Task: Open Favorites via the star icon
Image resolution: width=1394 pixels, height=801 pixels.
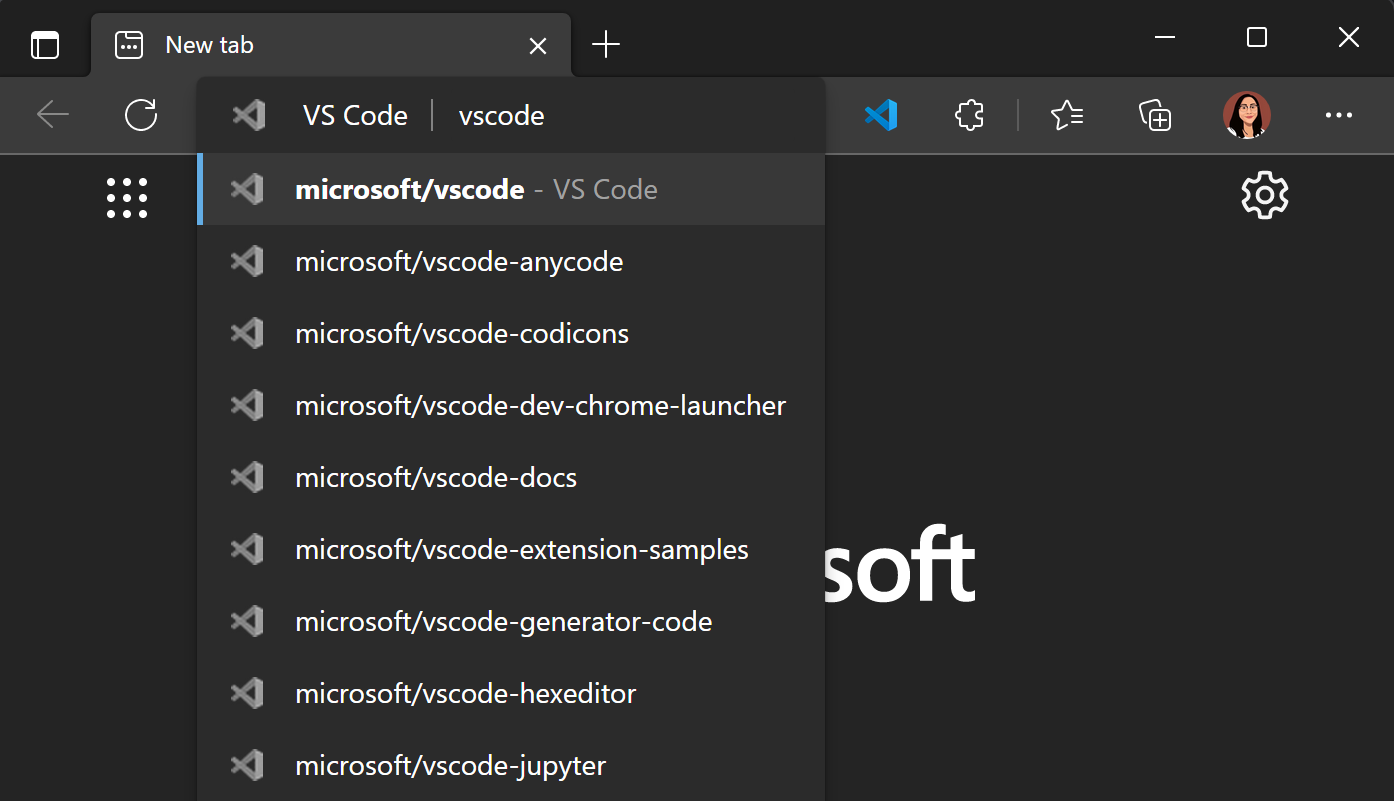Action: point(1066,115)
